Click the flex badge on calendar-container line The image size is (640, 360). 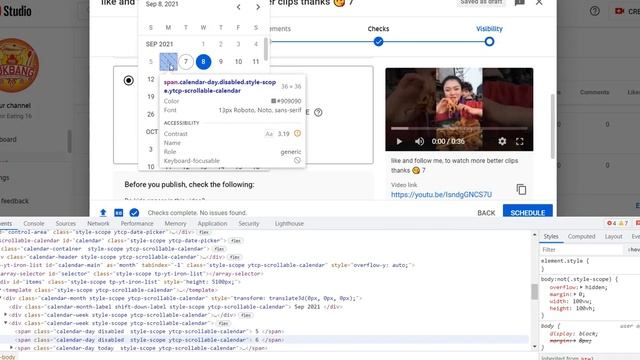coord(219,249)
